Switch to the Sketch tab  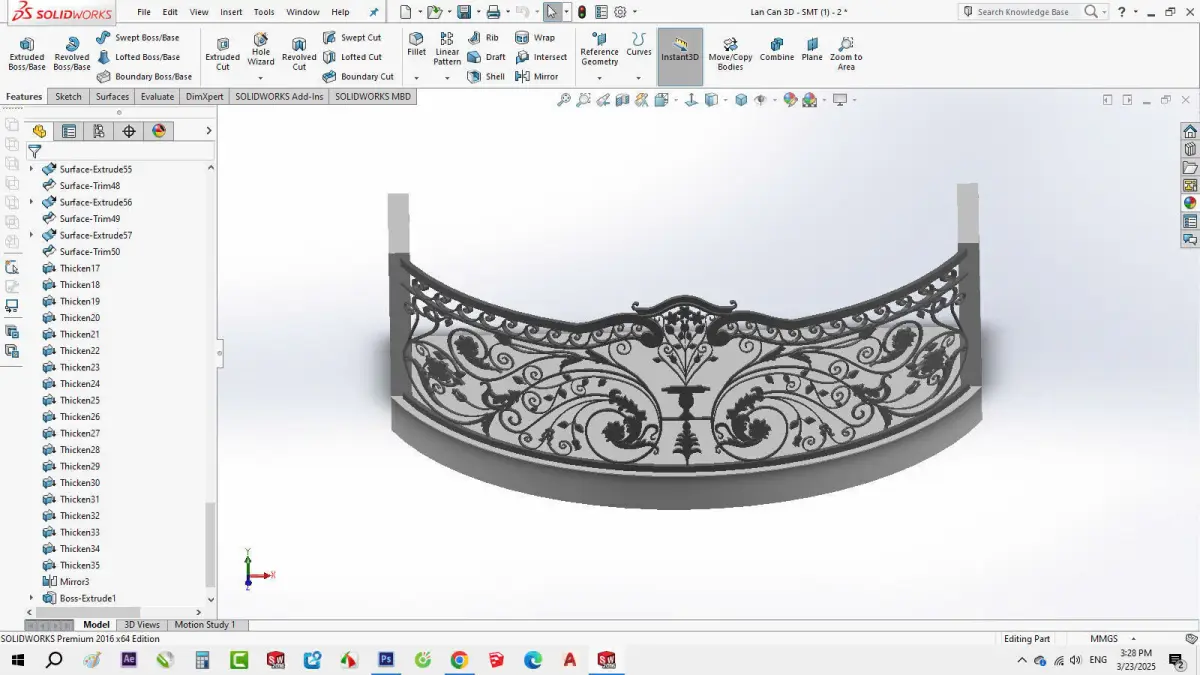(68, 97)
